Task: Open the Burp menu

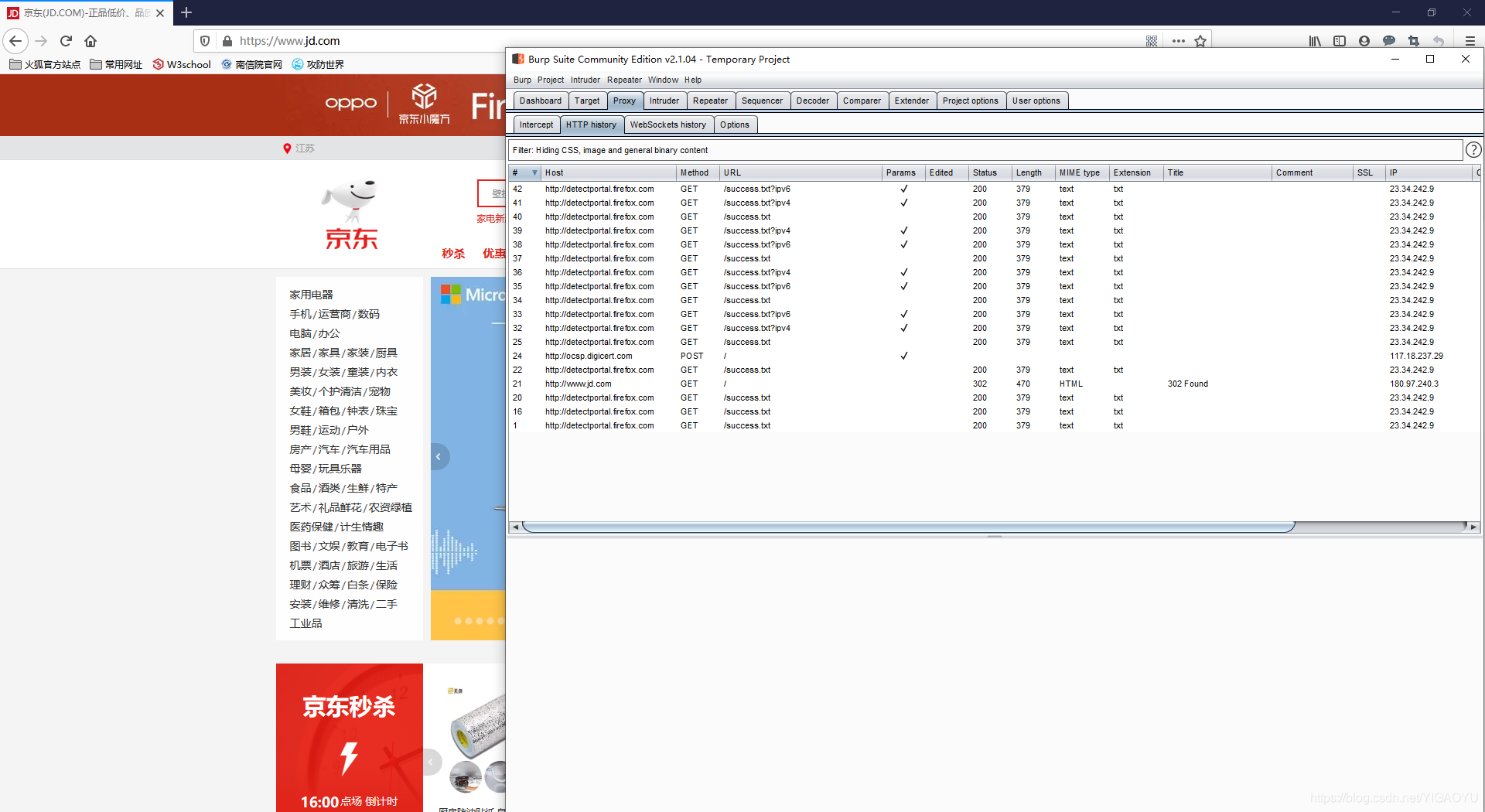Action: (x=522, y=80)
